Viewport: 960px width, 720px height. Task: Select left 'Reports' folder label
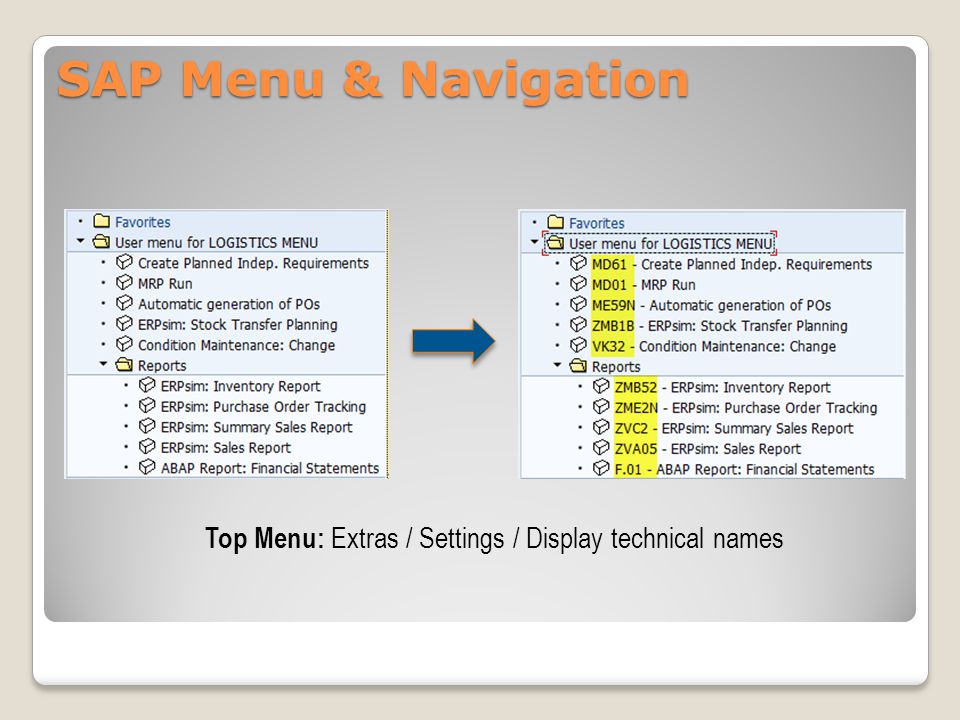pos(162,366)
